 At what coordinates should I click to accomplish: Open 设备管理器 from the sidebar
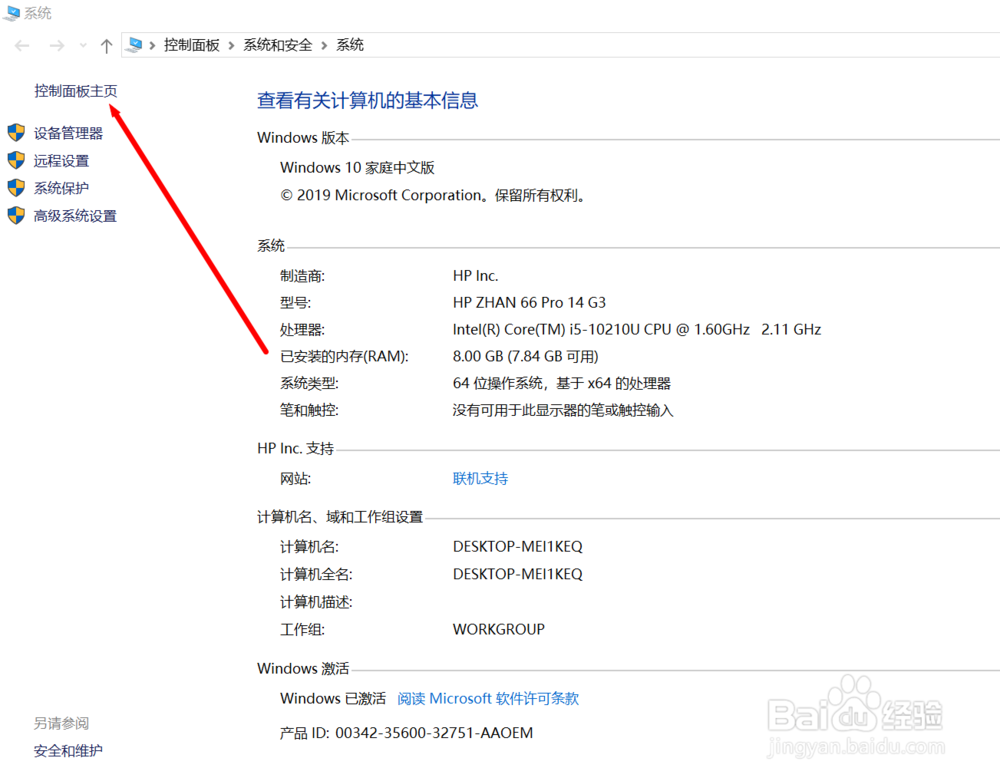coord(69,132)
